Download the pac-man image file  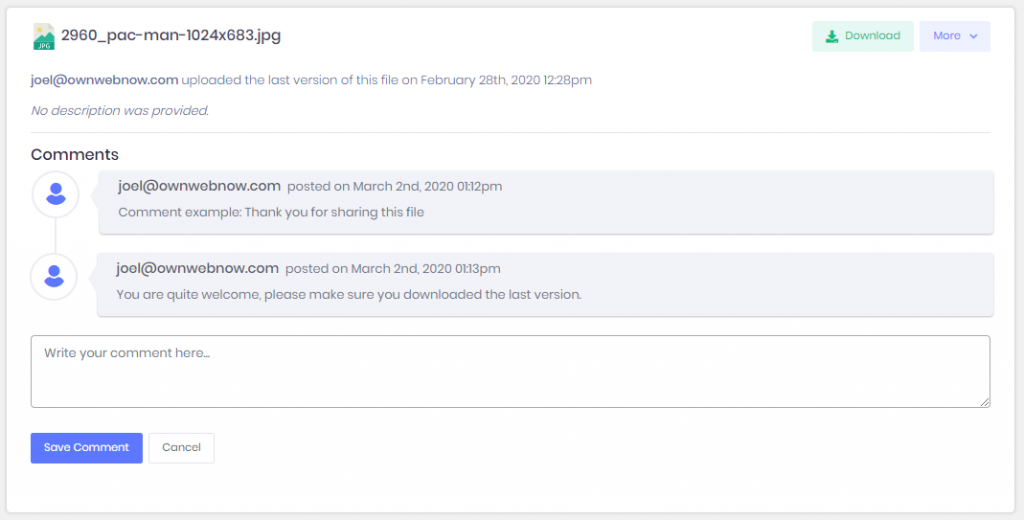coord(863,36)
